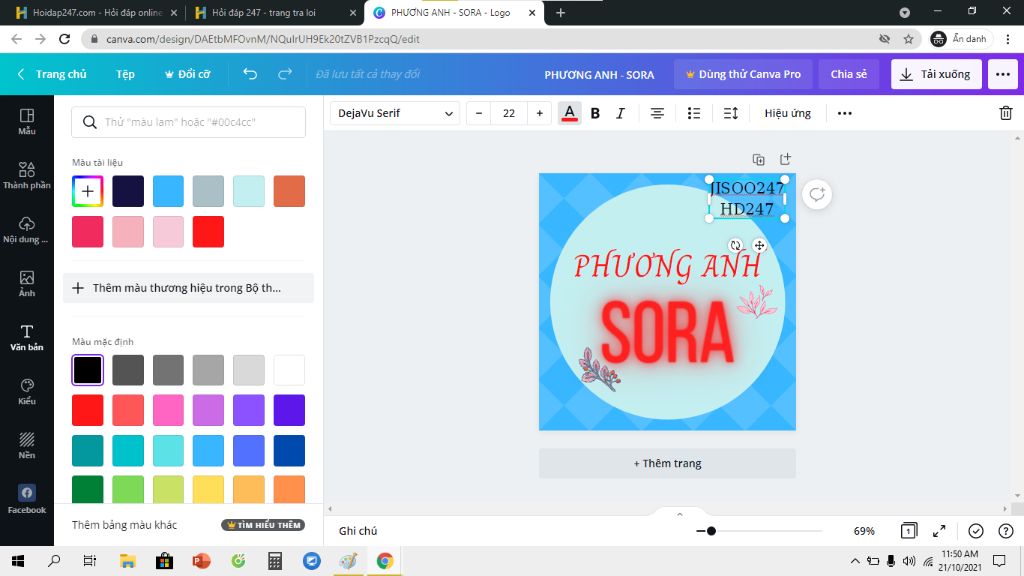Image resolution: width=1024 pixels, height=576 pixels.
Task: Undo the last change
Action: click(x=250, y=74)
